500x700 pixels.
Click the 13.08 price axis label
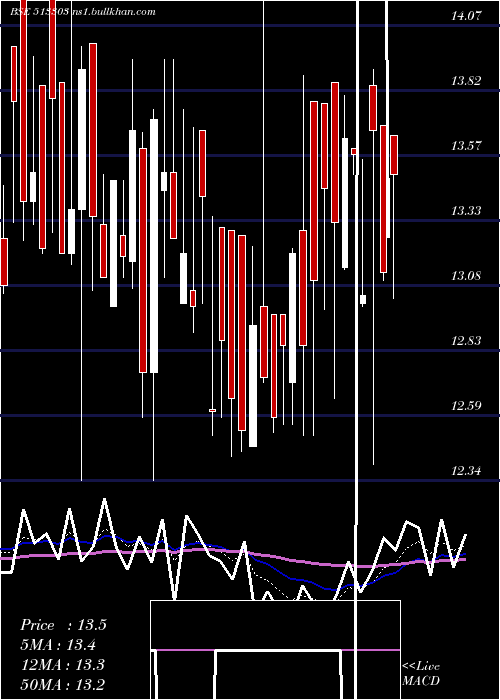tap(466, 276)
